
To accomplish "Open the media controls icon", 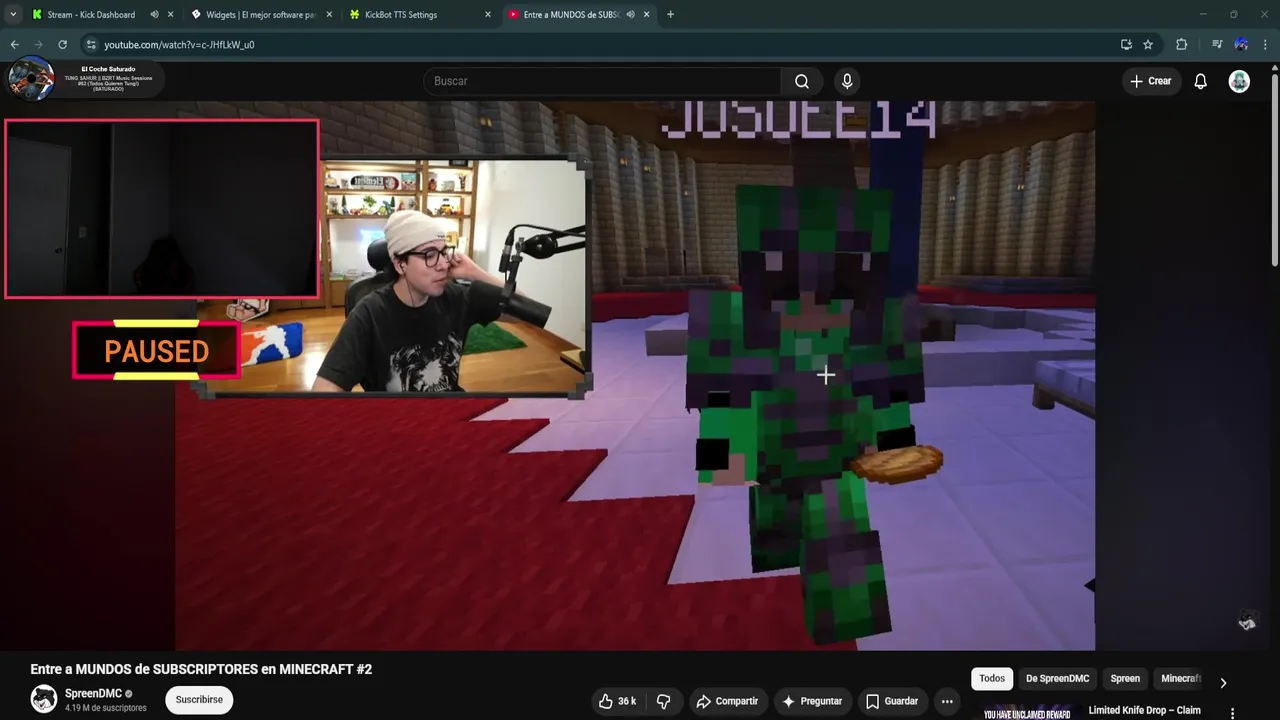I will pyautogui.click(x=1216, y=44).
